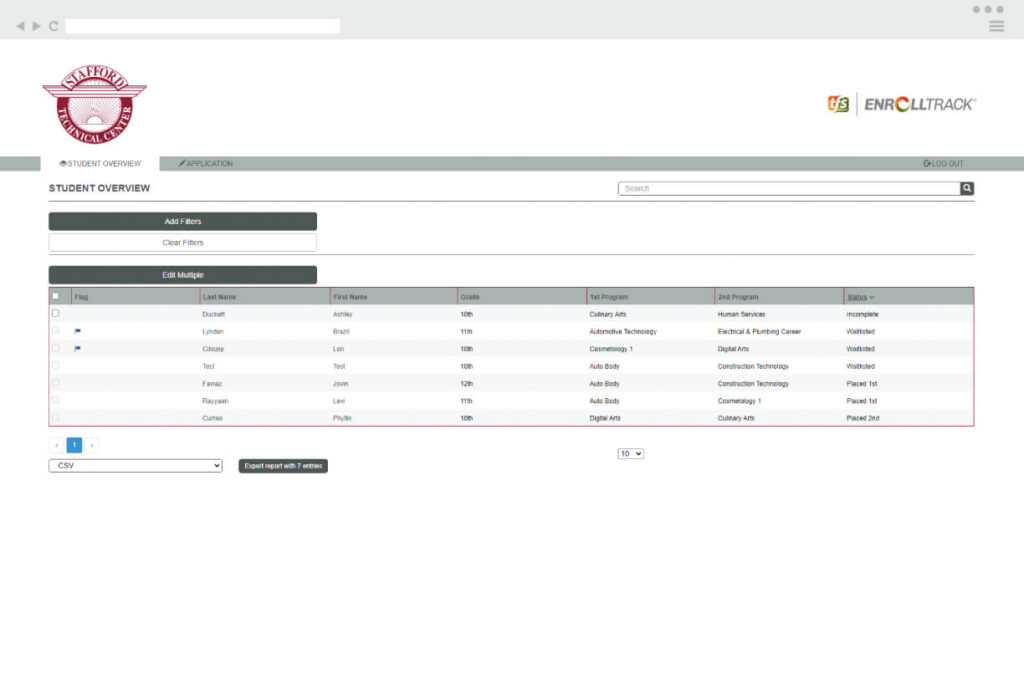Click the search magnifier icon
The width and height of the screenshot is (1024, 695).
tap(966, 188)
